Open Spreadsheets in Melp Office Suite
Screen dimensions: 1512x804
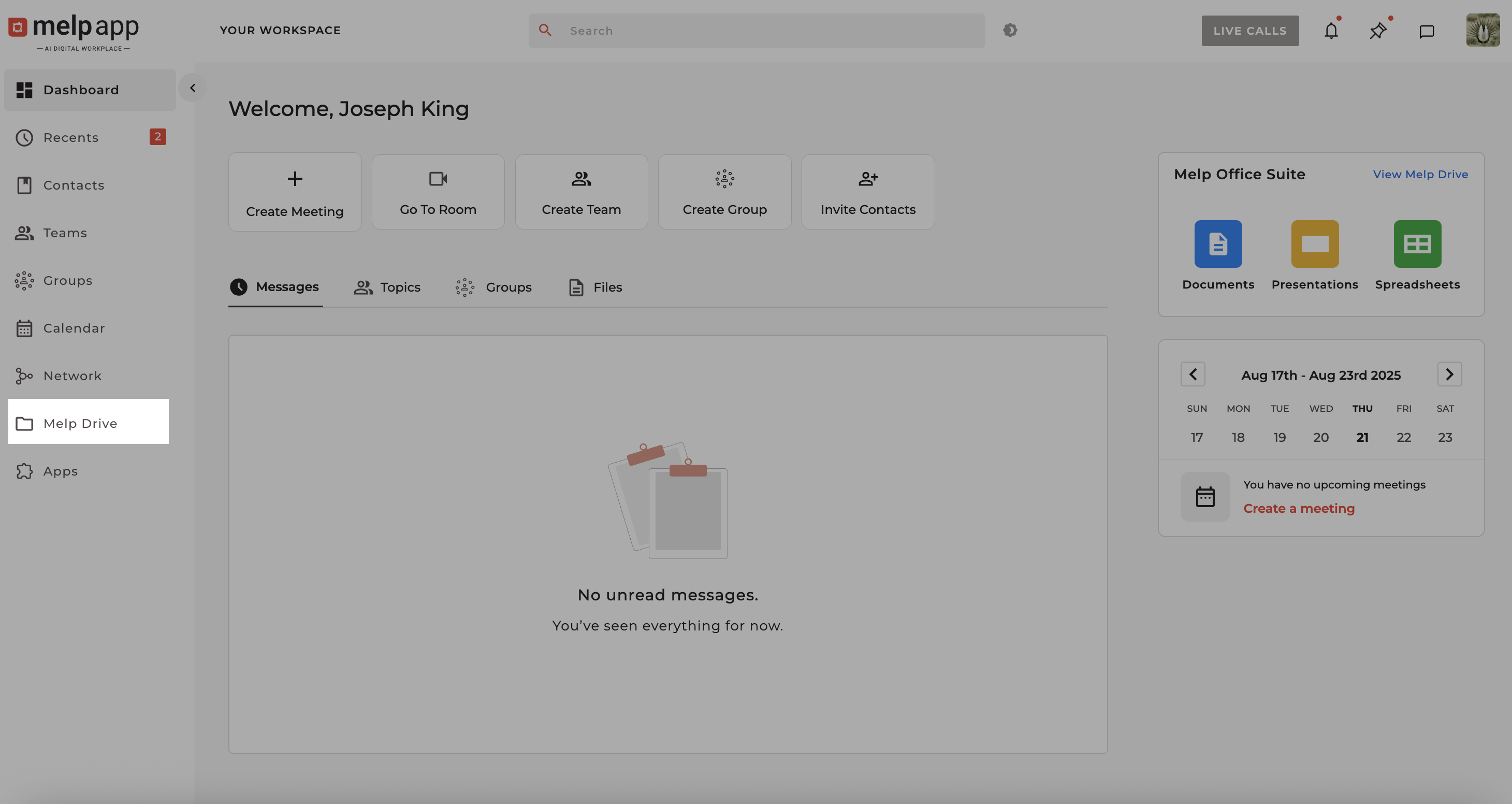1416,245
